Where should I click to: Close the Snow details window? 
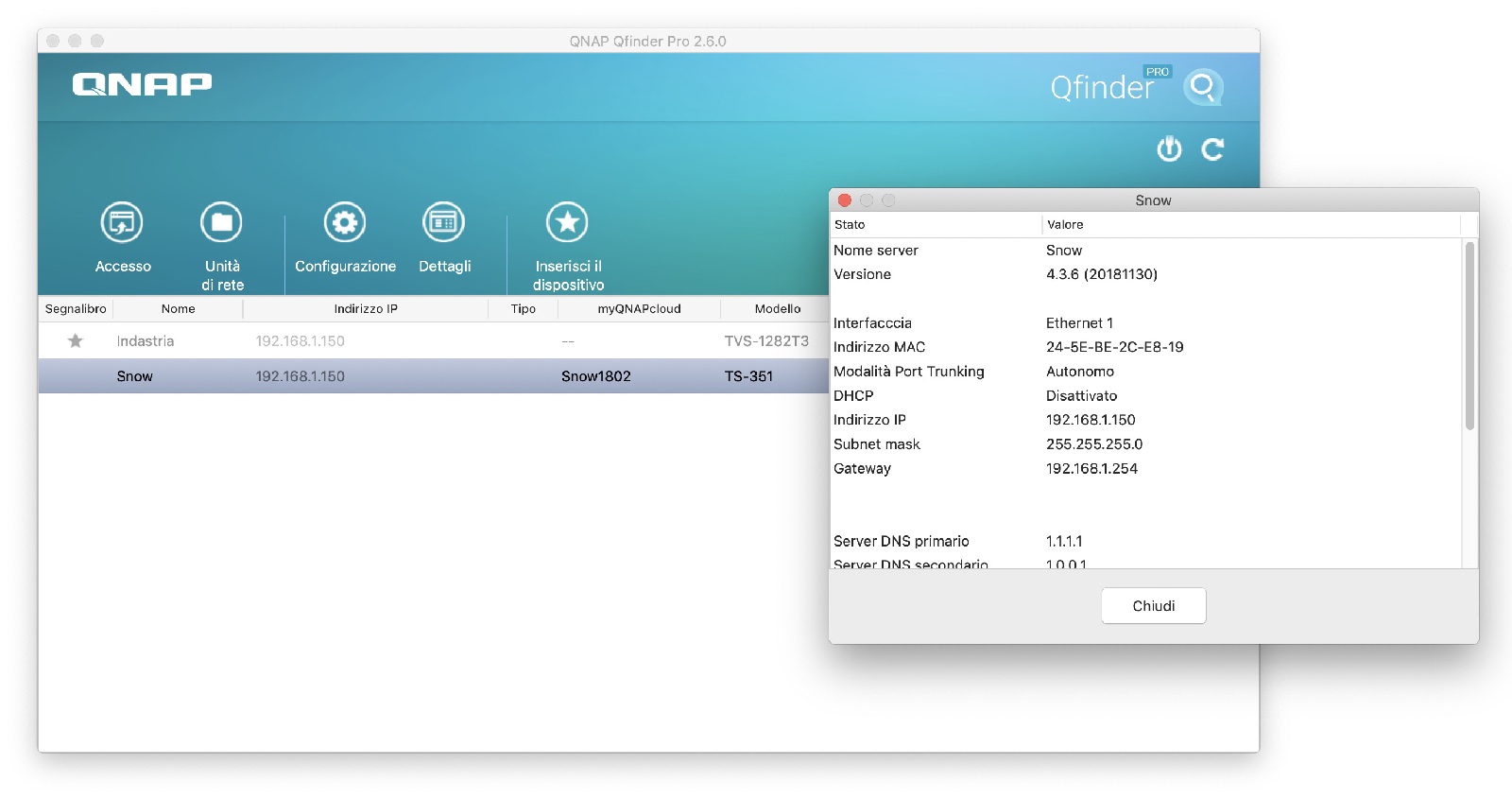pos(845,200)
